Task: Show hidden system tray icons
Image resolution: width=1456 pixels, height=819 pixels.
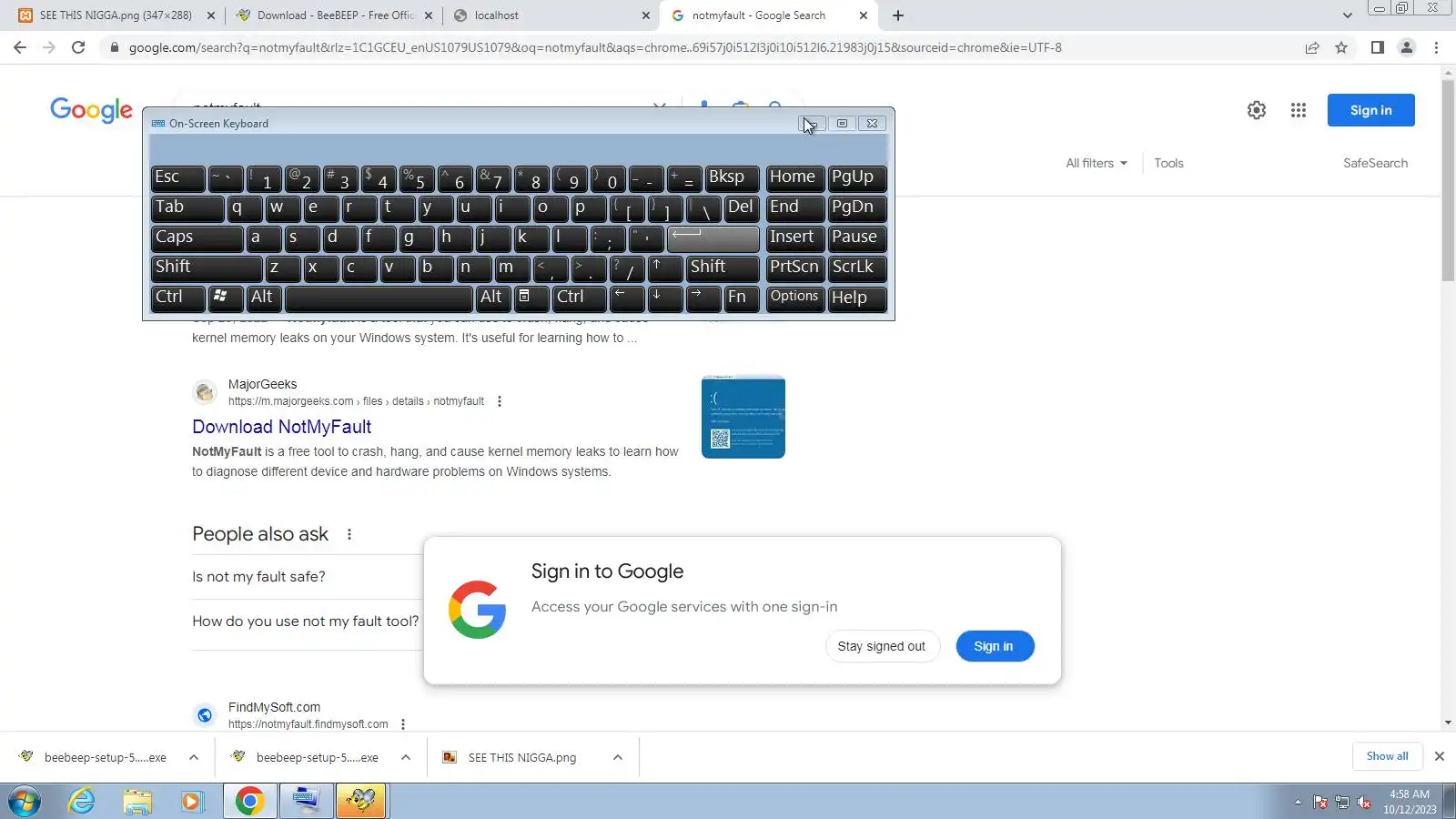Action: [1298, 802]
